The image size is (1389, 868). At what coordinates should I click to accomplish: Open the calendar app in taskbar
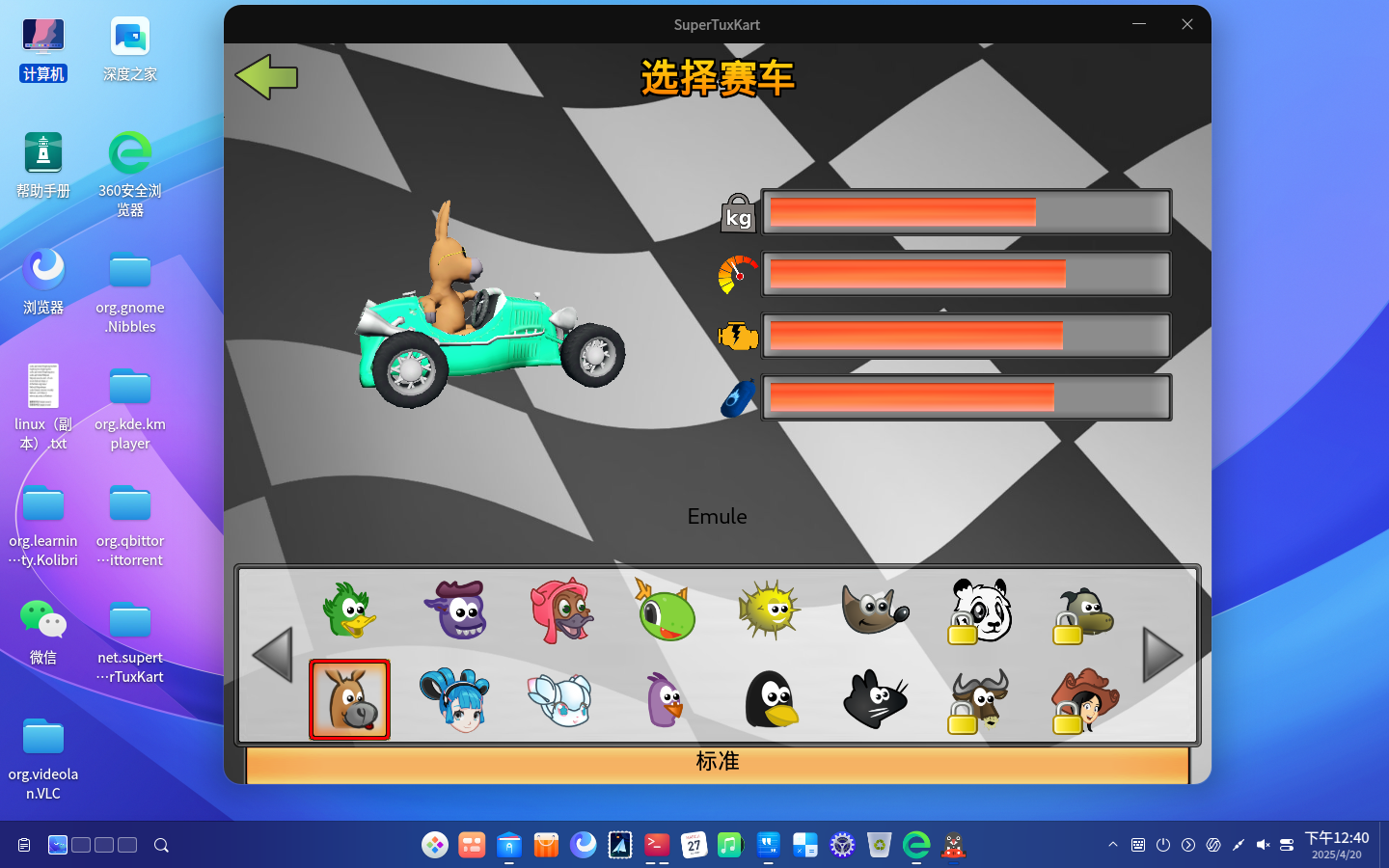click(694, 845)
